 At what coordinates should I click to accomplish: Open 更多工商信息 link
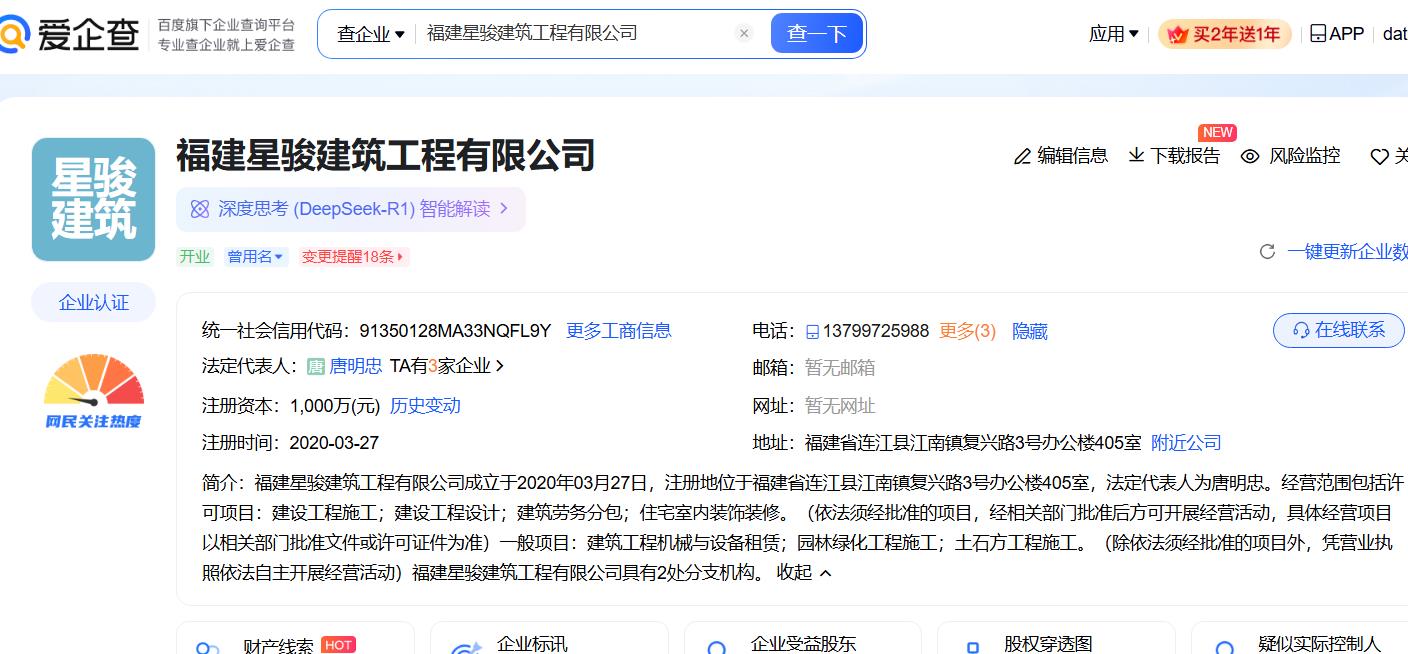(618, 331)
